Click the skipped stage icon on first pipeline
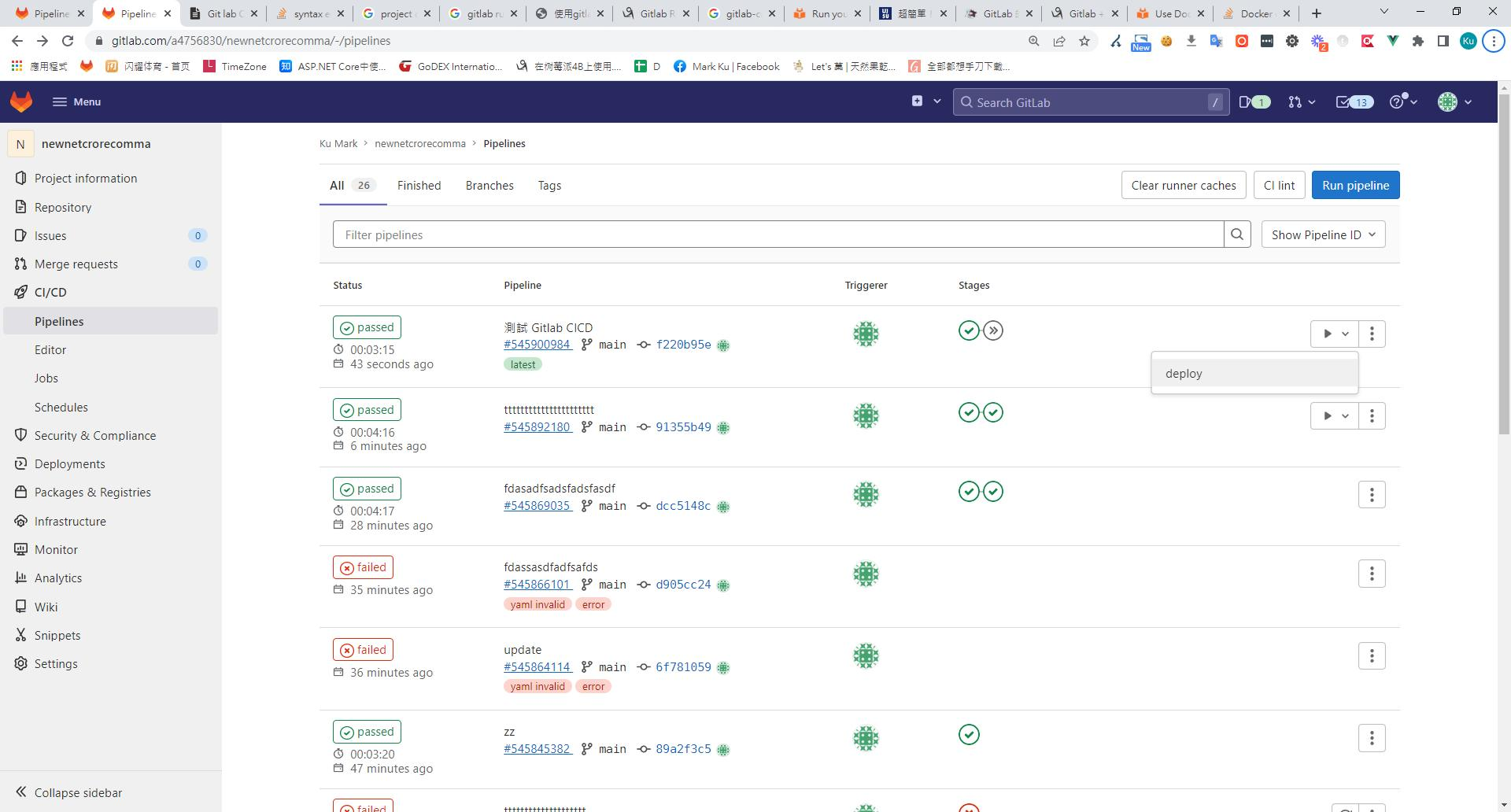Image resolution: width=1511 pixels, height=812 pixels. coord(993,330)
